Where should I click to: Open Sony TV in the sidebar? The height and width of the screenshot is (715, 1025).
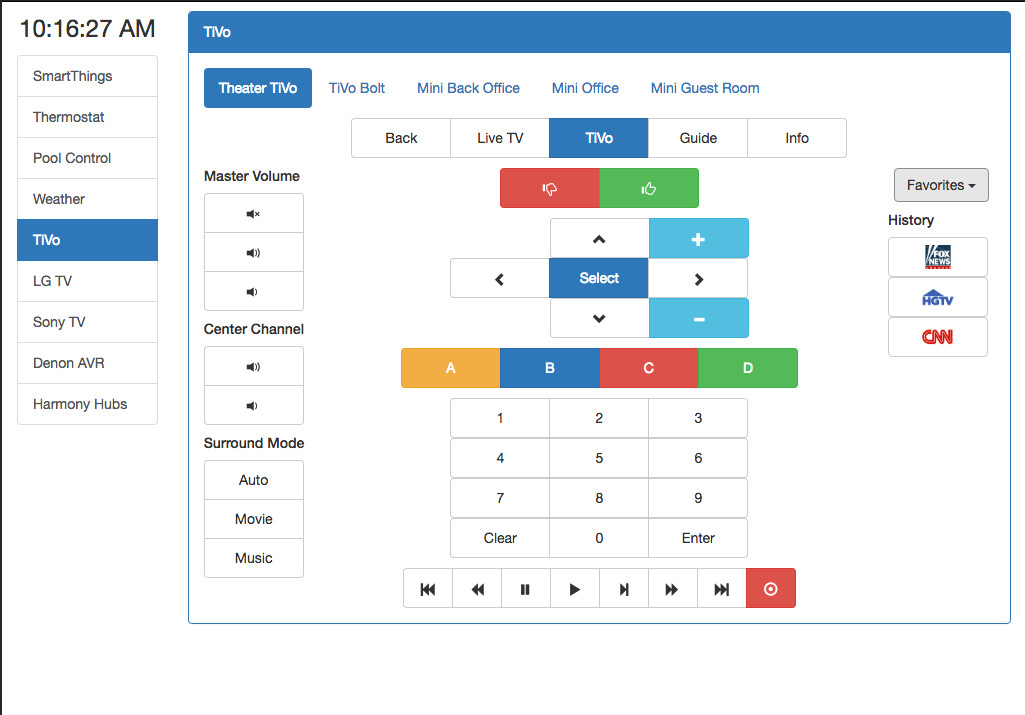[x=88, y=322]
